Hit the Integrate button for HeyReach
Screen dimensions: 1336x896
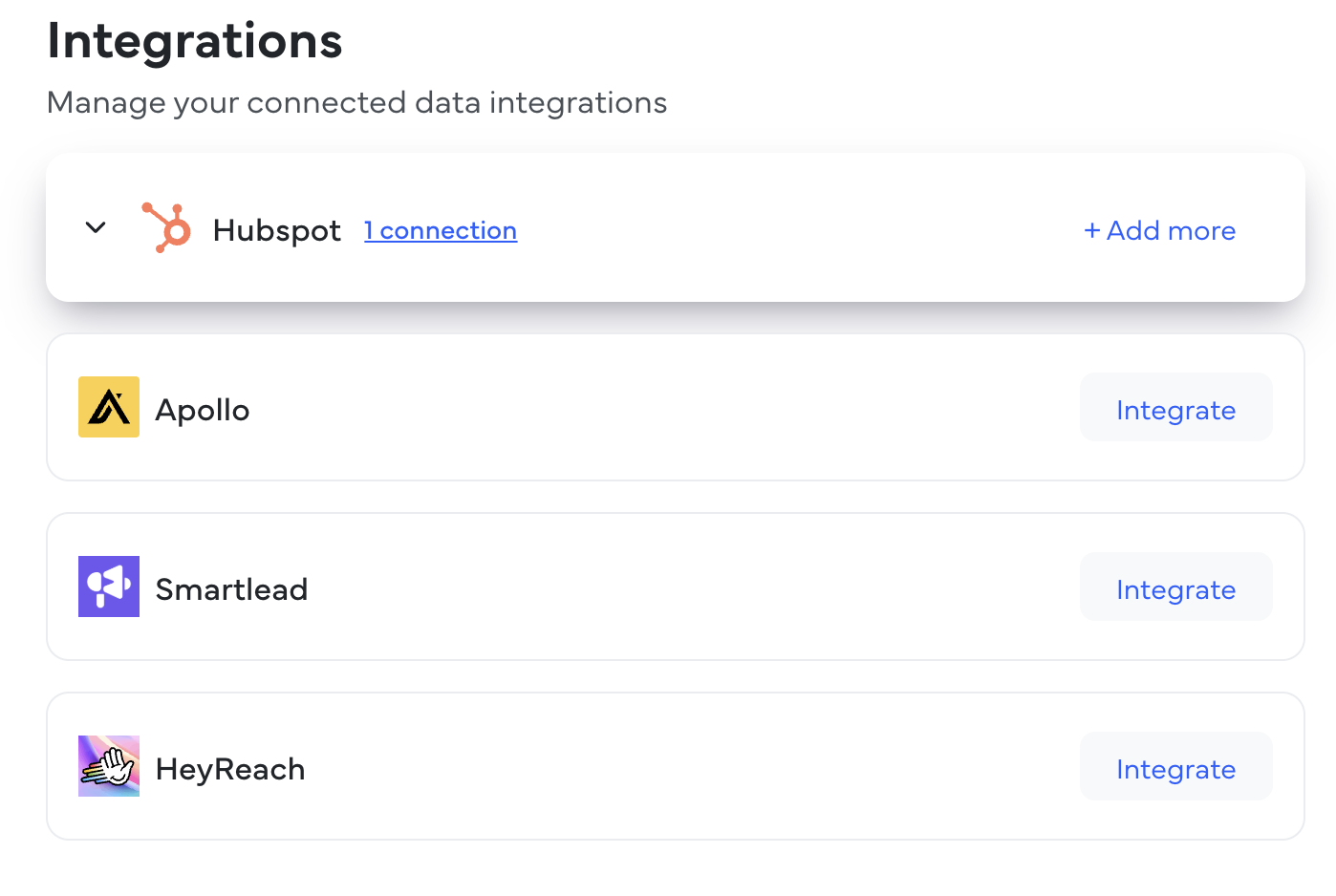point(1175,767)
